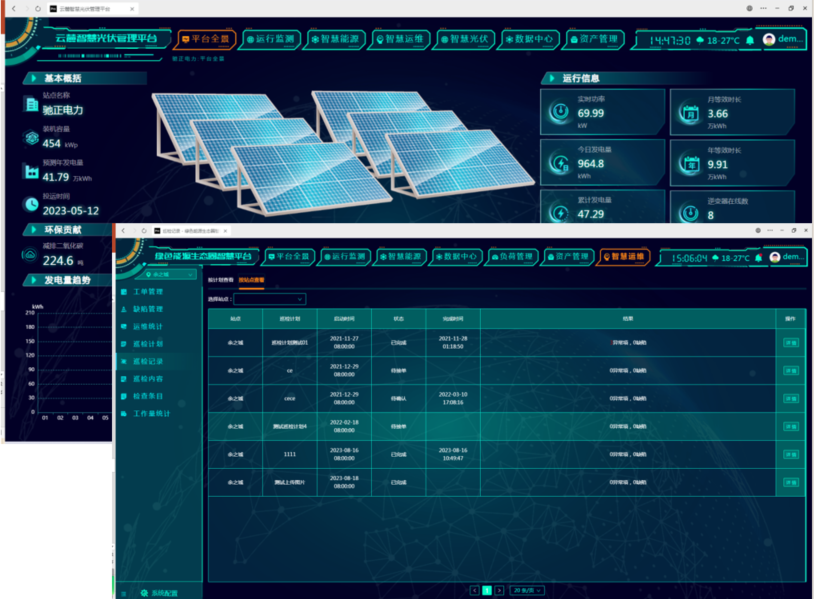
Task: Open 缺陷管理 sidebar item
Action: click(x=148, y=309)
